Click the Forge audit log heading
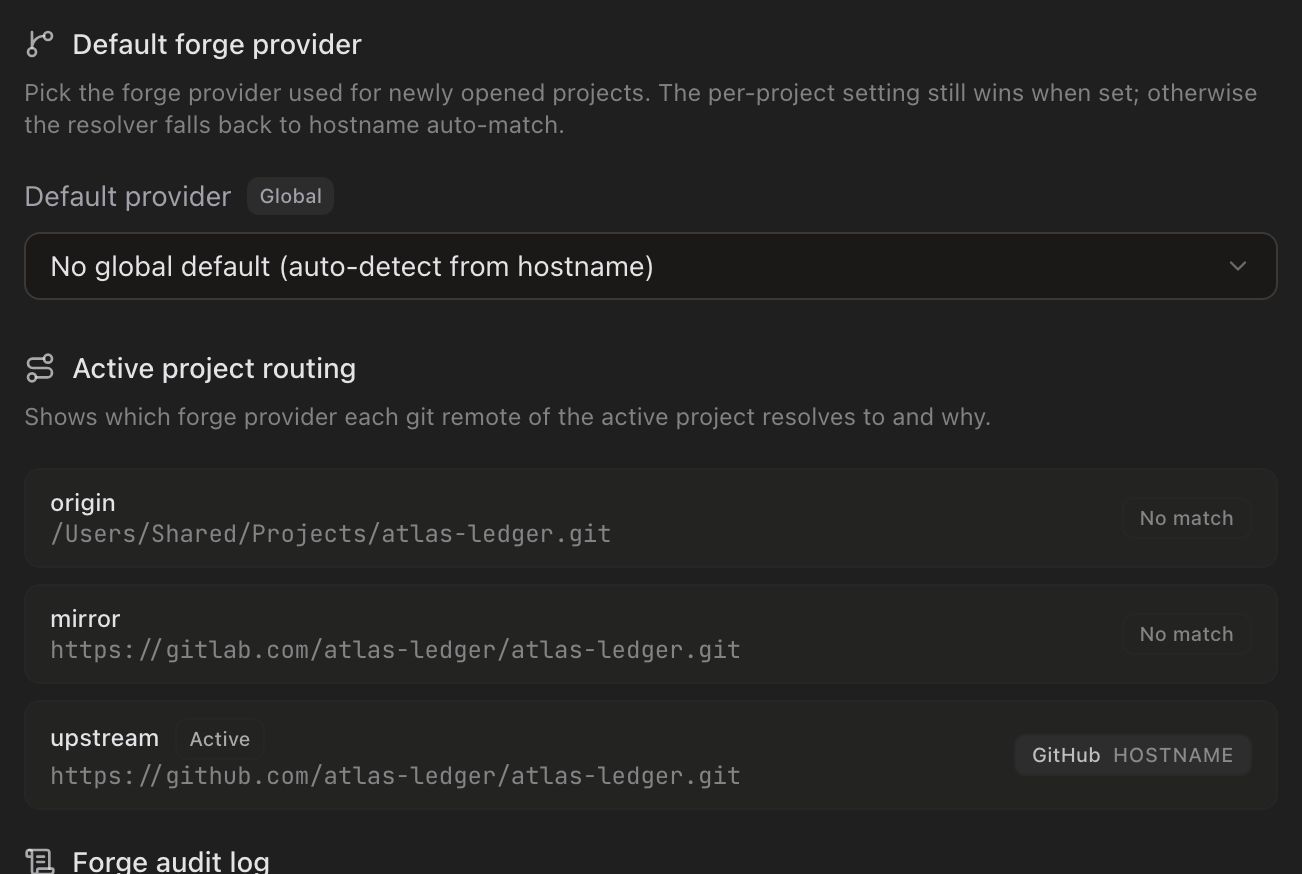This screenshot has height=874, width=1302. tap(171, 861)
